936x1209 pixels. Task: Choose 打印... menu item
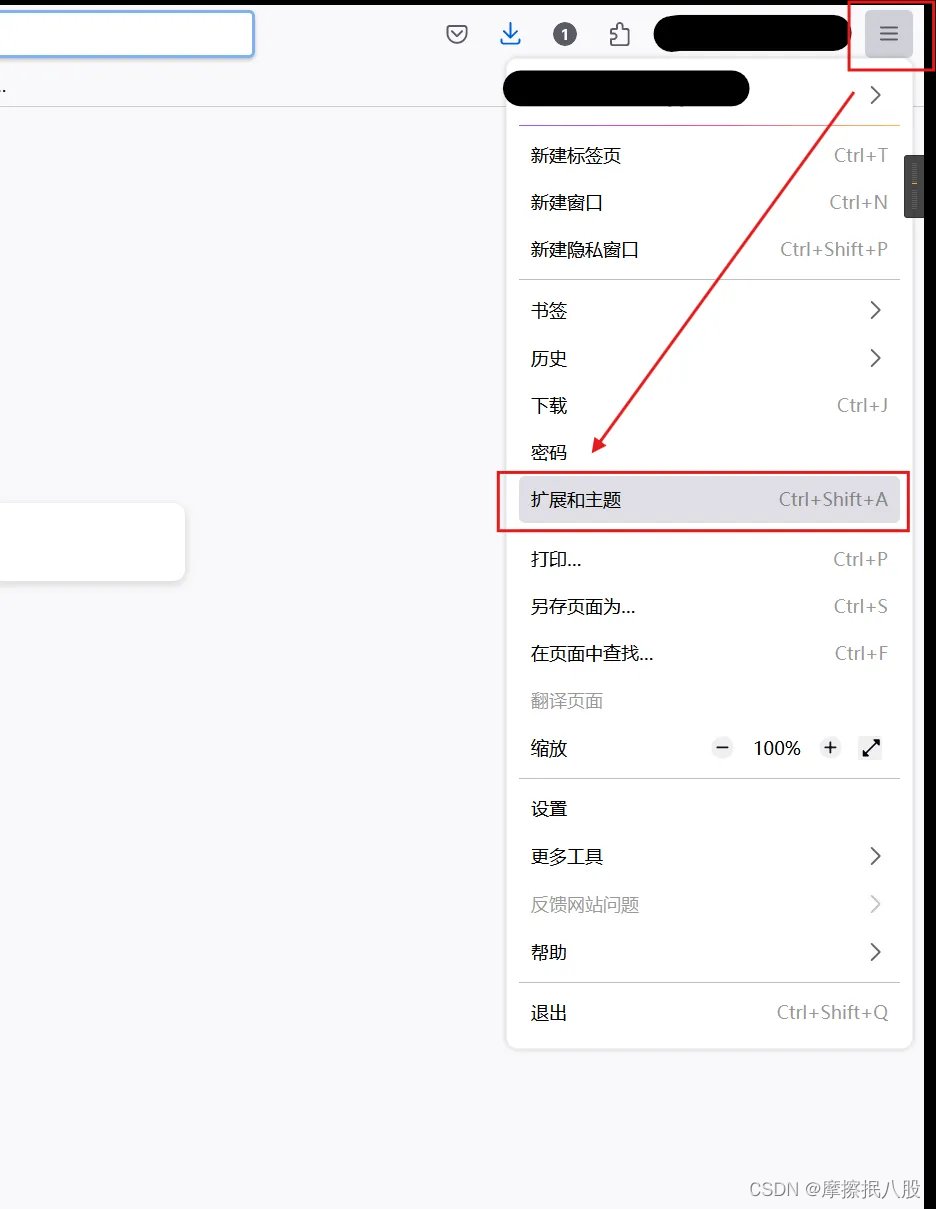pos(709,559)
